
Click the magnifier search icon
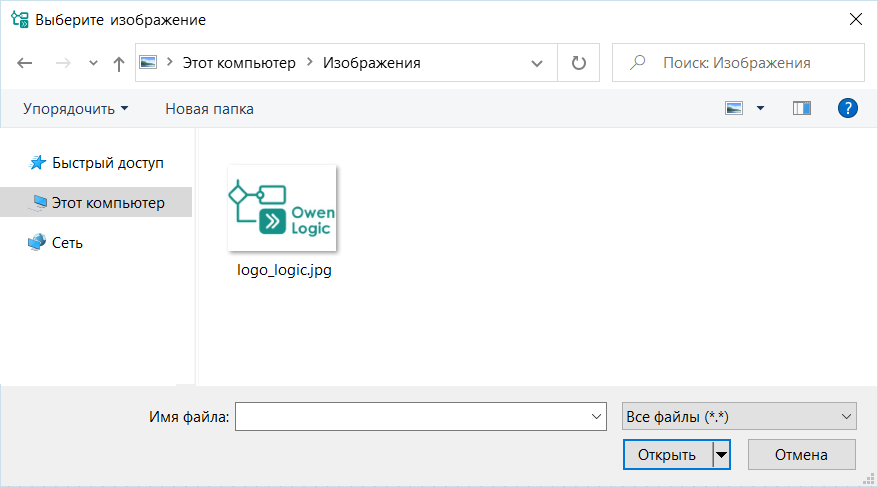point(637,62)
